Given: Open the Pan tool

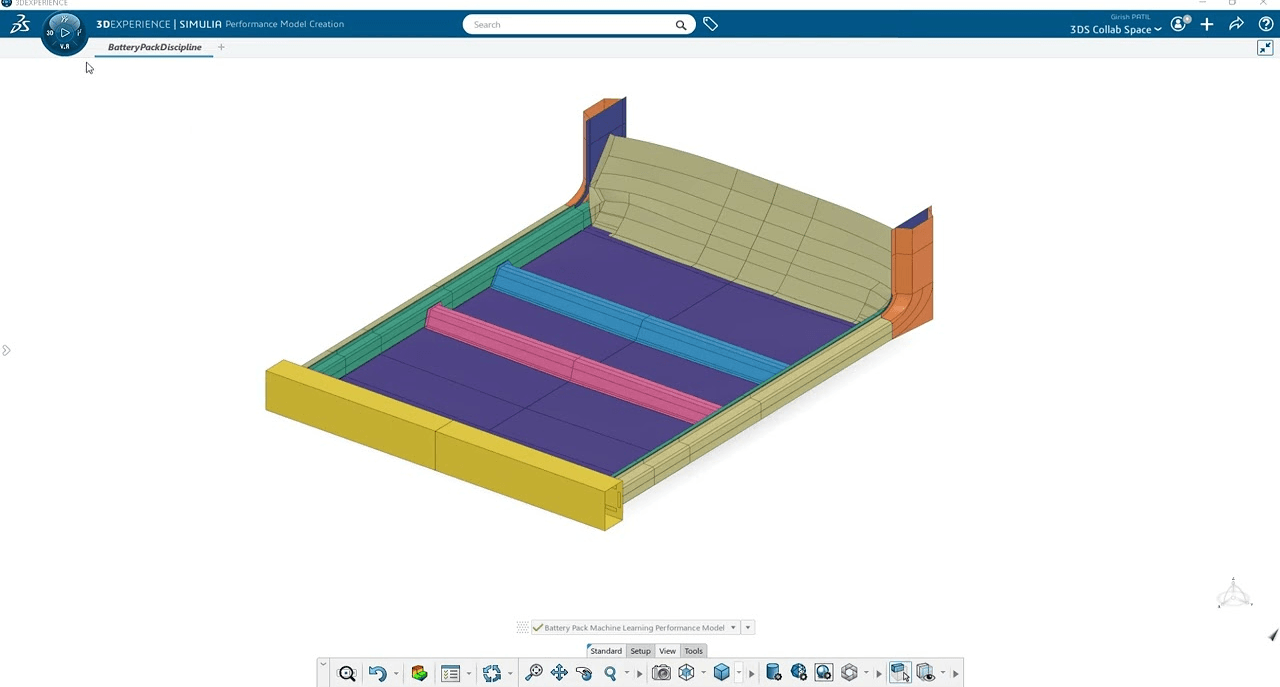Looking at the screenshot, I should coord(559,672).
